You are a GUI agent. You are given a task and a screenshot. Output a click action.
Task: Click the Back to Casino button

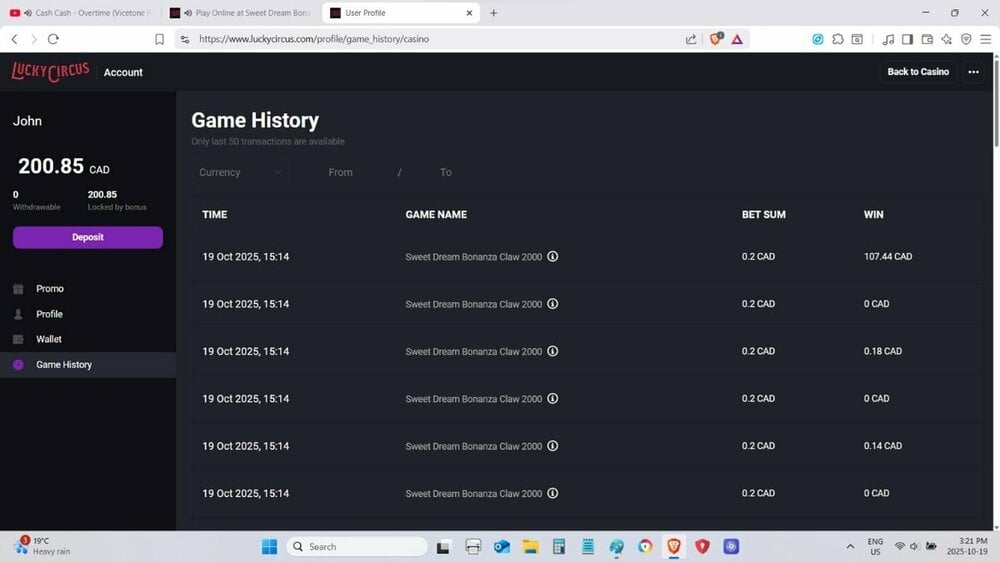(x=918, y=72)
